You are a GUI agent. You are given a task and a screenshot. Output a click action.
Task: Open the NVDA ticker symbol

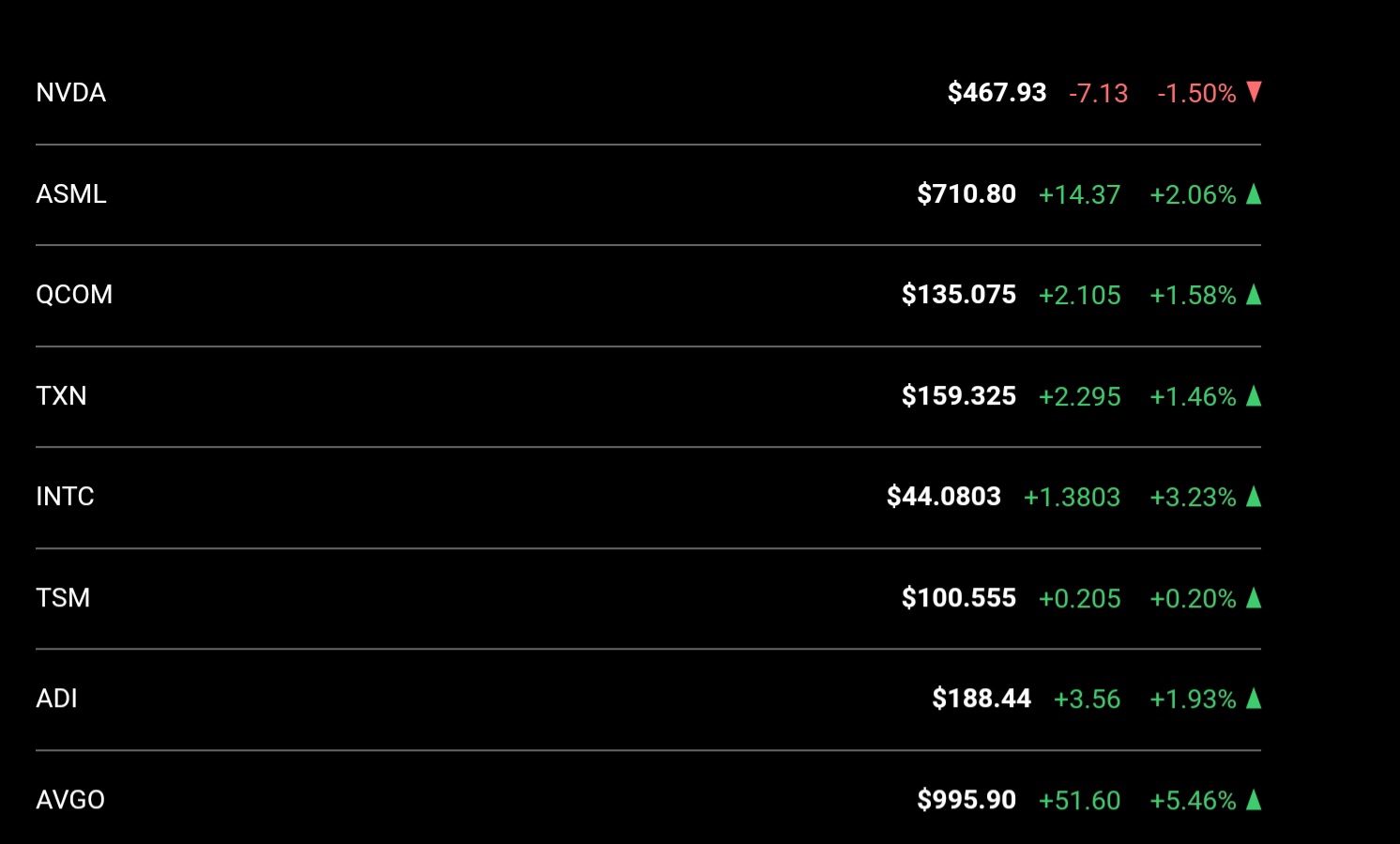[x=70, y=93]
